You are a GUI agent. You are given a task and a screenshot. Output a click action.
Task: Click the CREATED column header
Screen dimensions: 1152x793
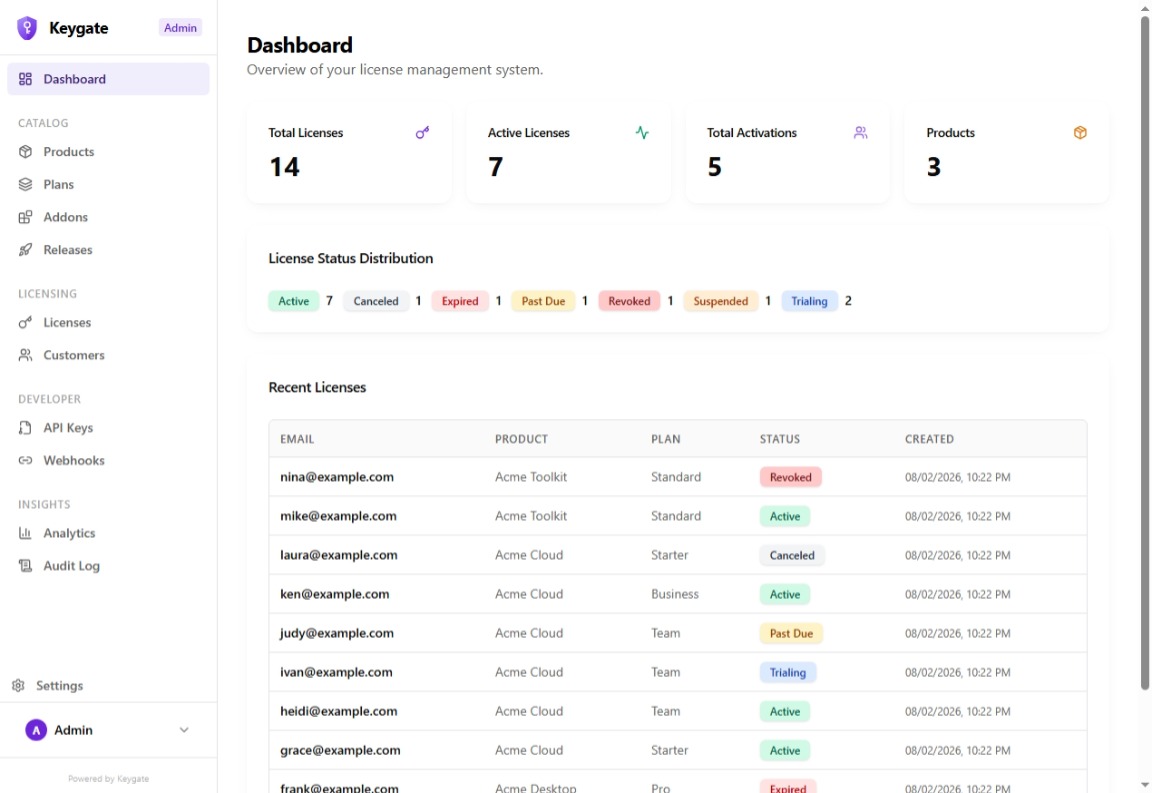pos(929,439)
